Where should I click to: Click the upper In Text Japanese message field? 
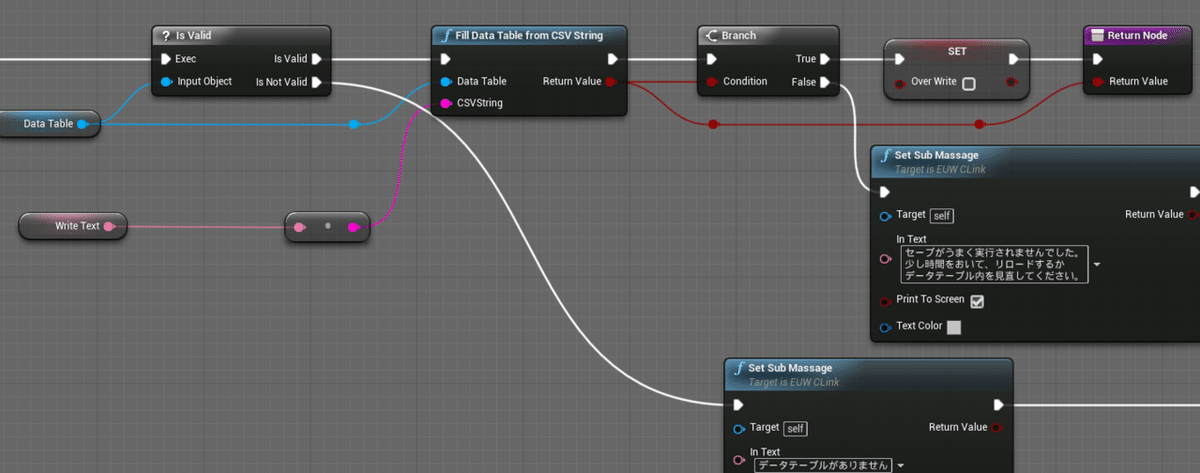pos(994,264)
